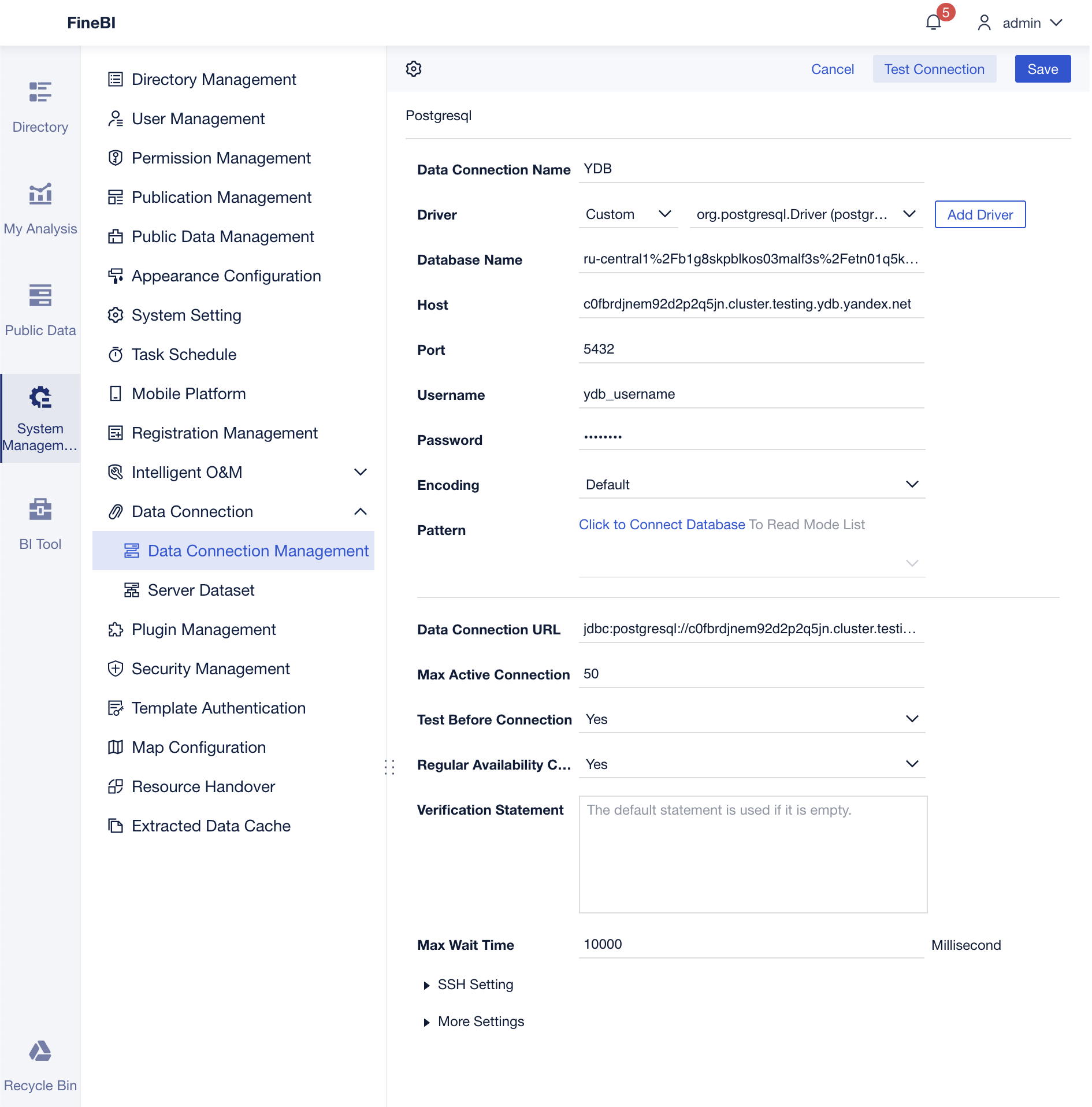Collapse the Data Connection menu section
The image size is (1092, 1107).
click(360, 511)
